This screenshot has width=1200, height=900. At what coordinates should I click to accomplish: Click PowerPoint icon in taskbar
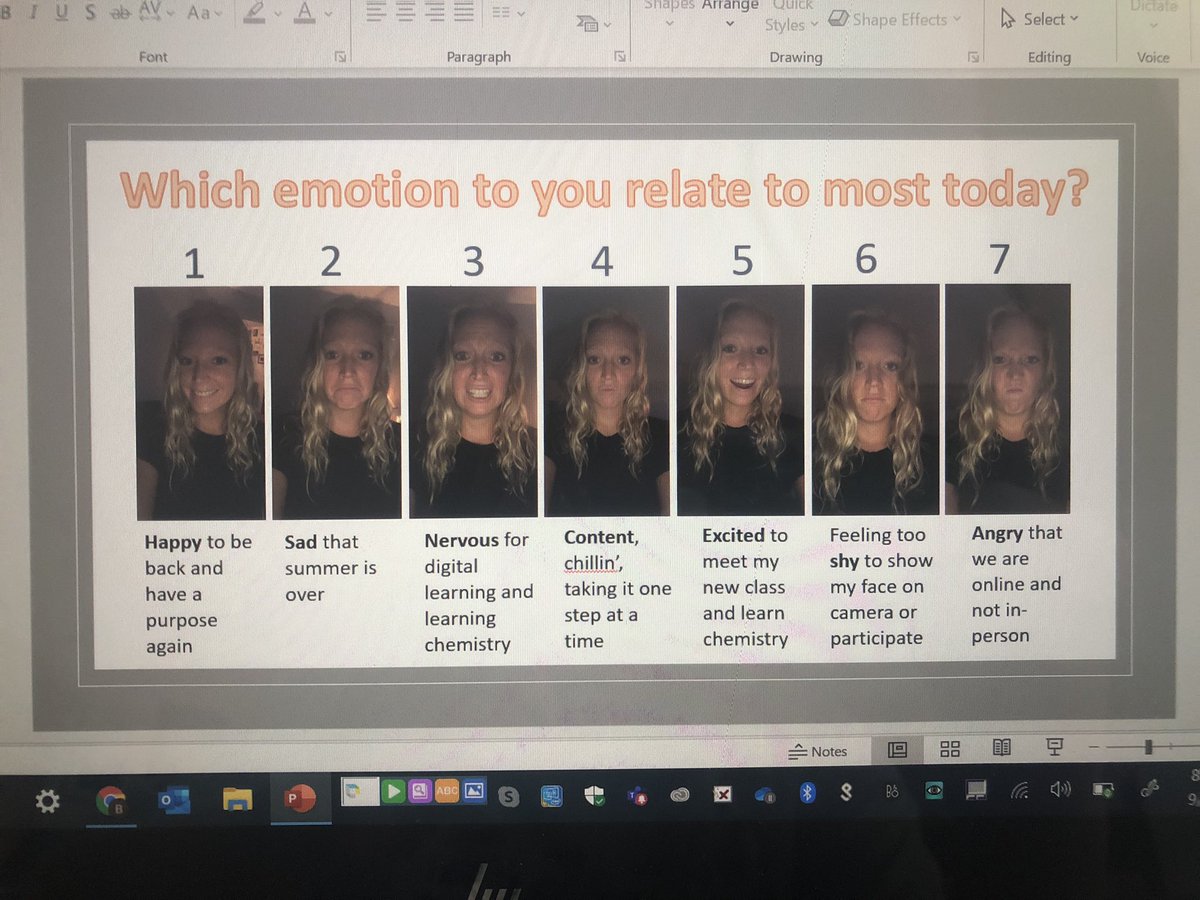(299, 798)
